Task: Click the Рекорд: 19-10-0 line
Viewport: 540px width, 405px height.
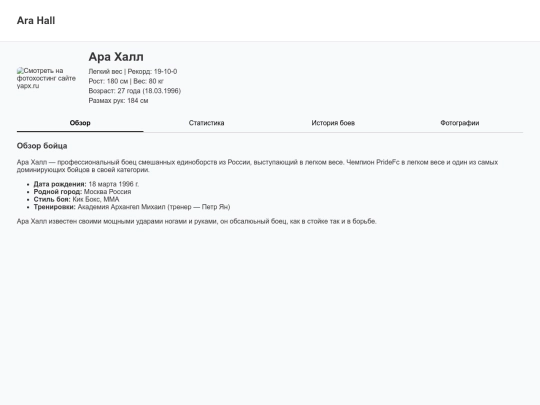Action: click(133, 72)
